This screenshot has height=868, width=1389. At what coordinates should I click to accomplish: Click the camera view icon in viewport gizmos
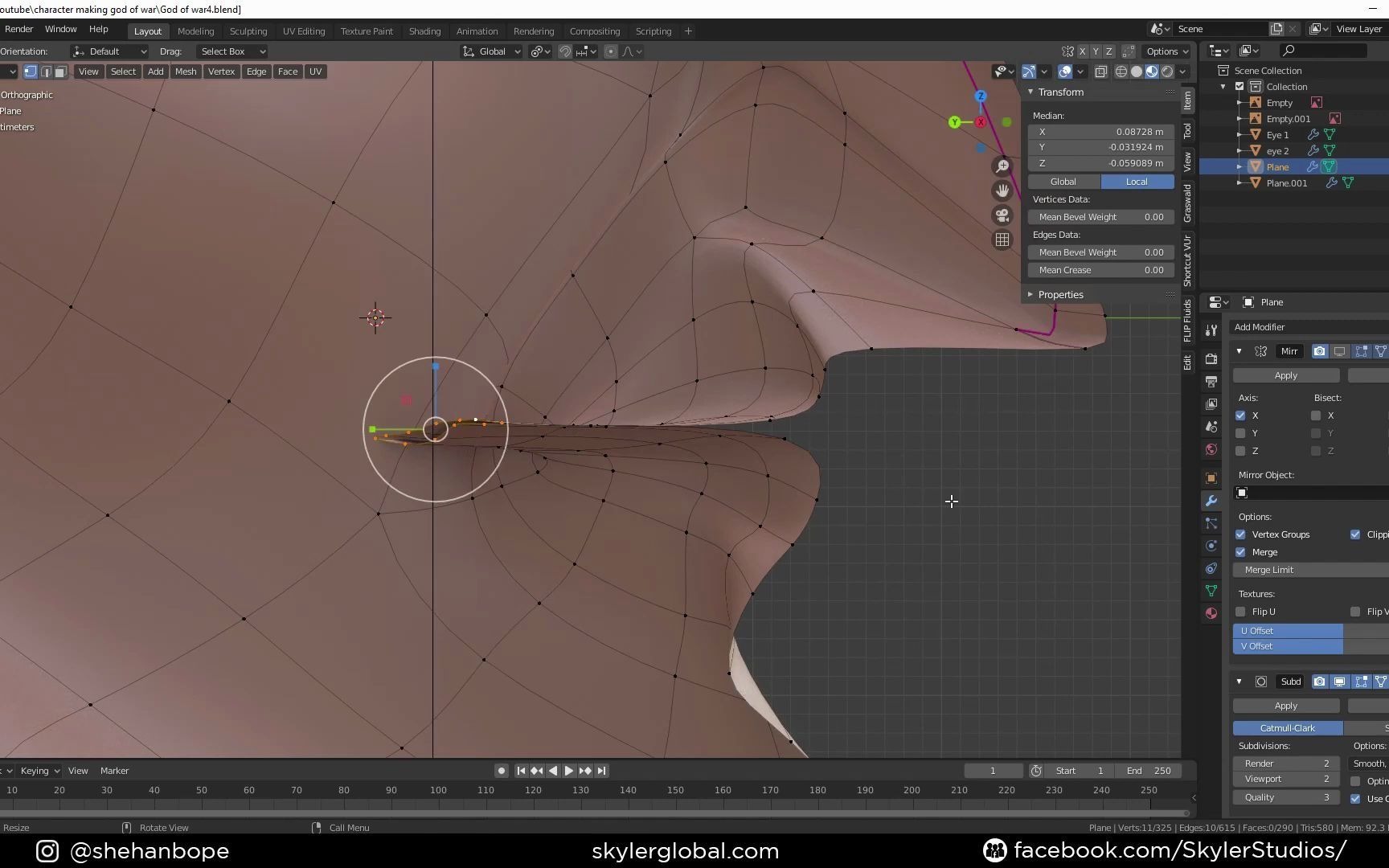(x=1002, y=215)
